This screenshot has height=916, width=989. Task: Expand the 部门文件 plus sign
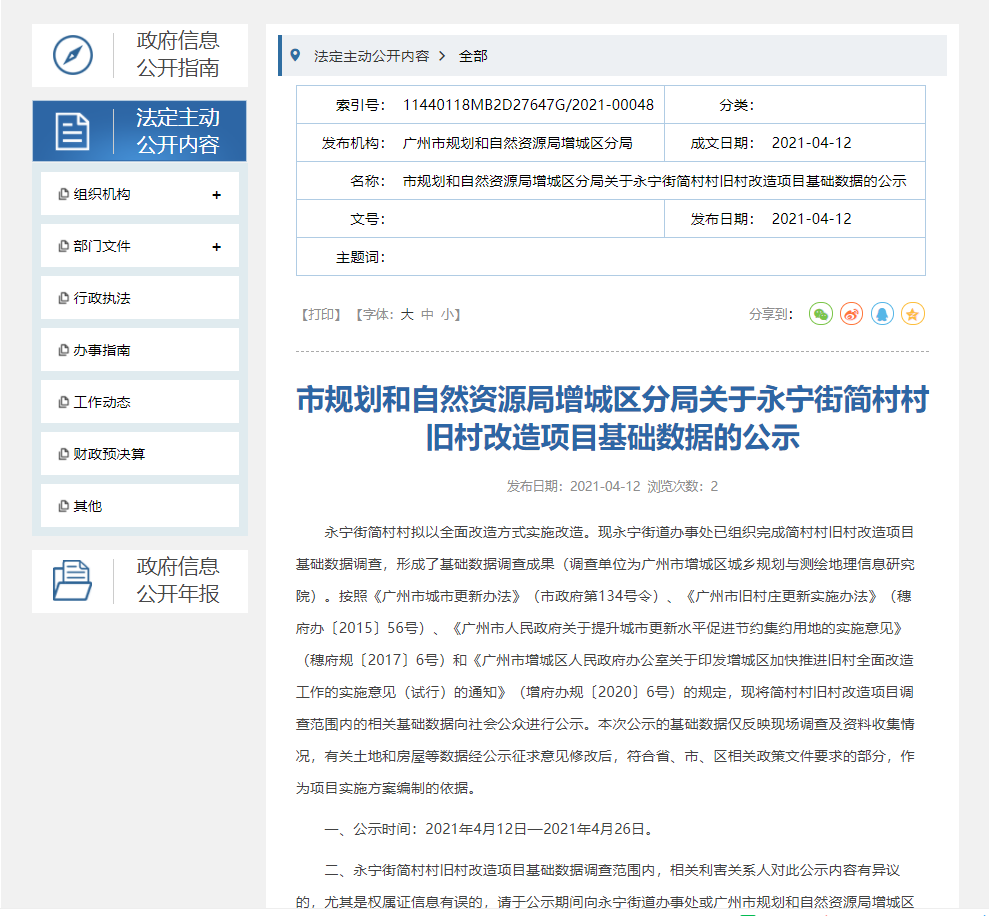(216, 247)
